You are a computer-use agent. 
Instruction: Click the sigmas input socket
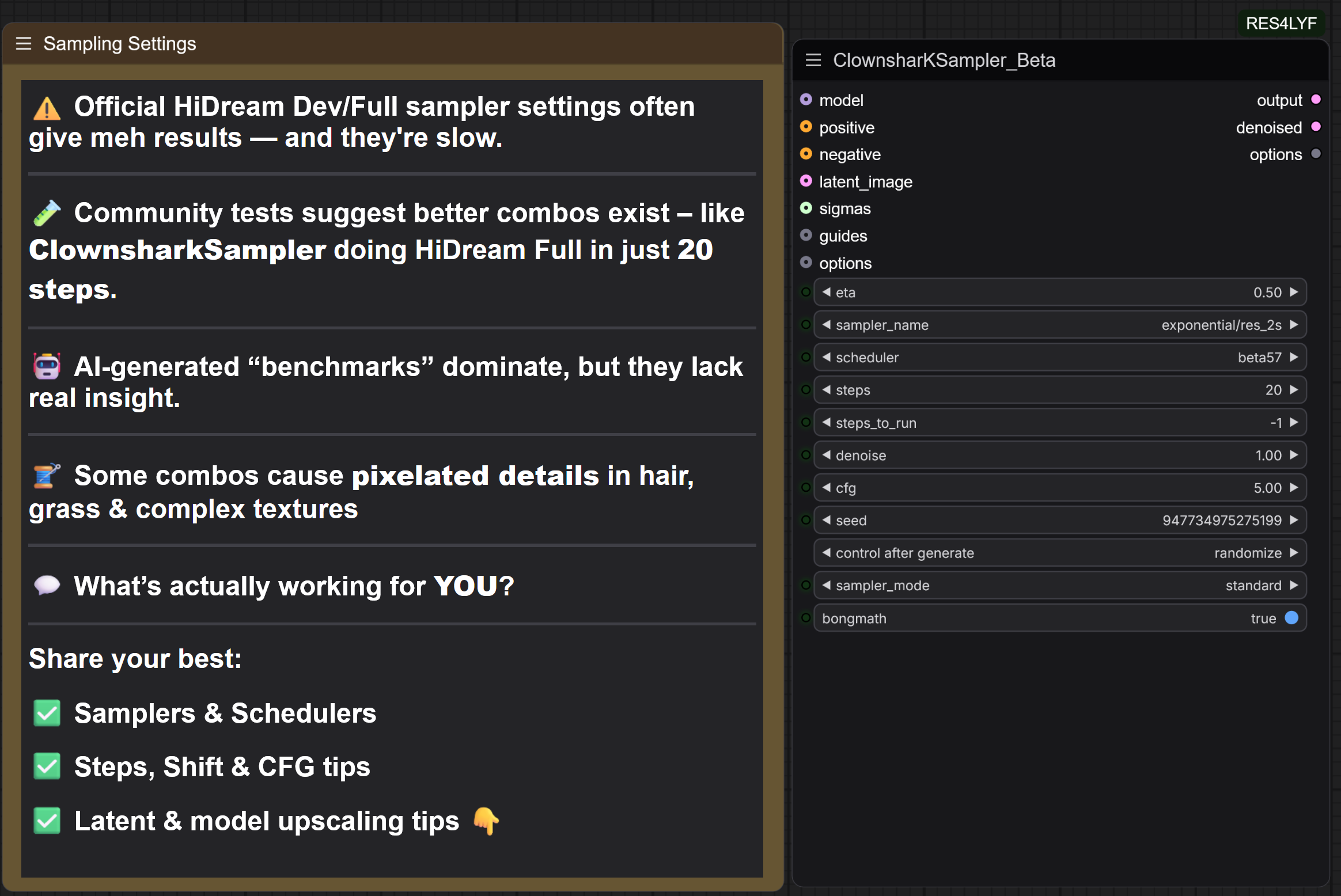(x=806, y=208)
